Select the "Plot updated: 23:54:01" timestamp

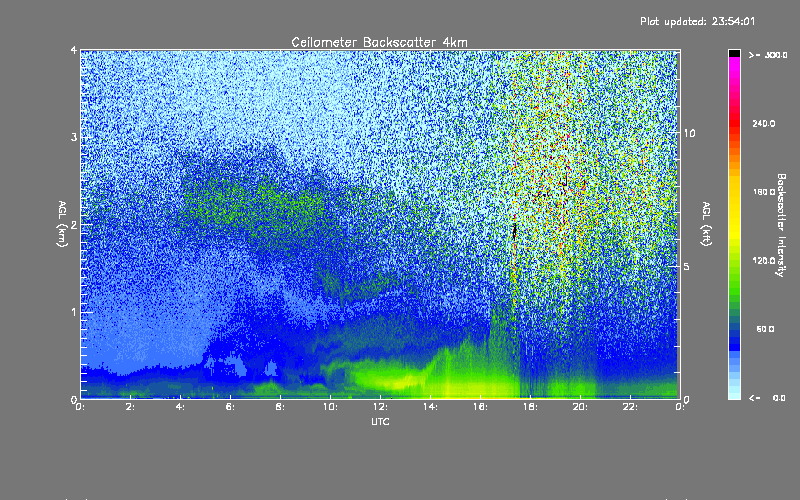coord(697,21)
